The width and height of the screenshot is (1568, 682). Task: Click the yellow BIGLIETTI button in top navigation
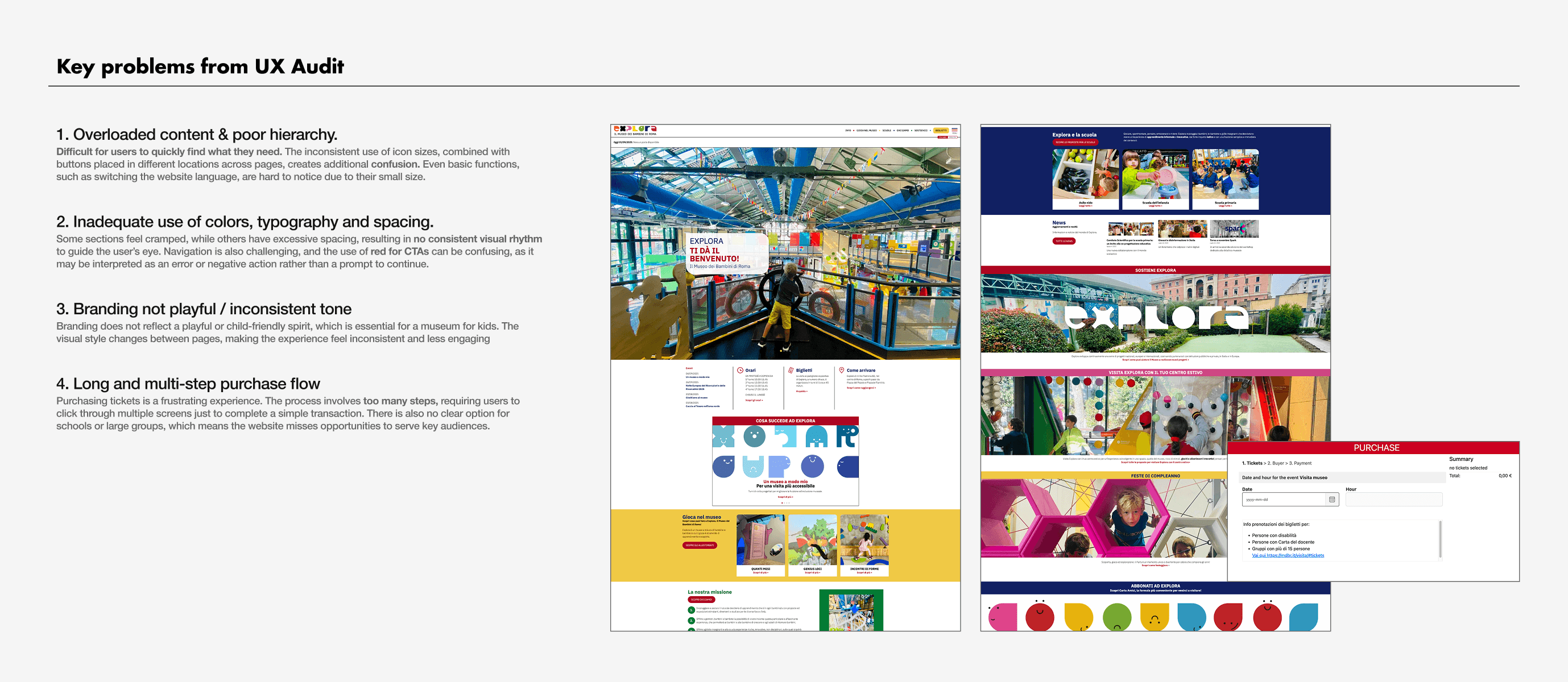click(x=941, y=130)
